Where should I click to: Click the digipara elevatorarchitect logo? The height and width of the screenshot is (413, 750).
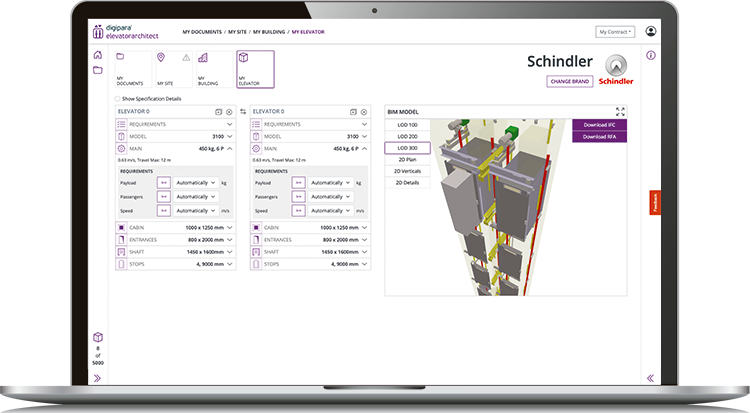point(125,32)
